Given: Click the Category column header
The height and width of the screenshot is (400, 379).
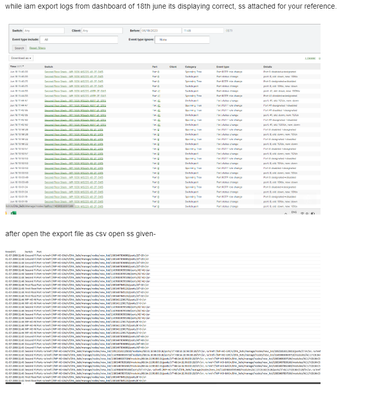Looking at the screenshot, I should [191, 67].
